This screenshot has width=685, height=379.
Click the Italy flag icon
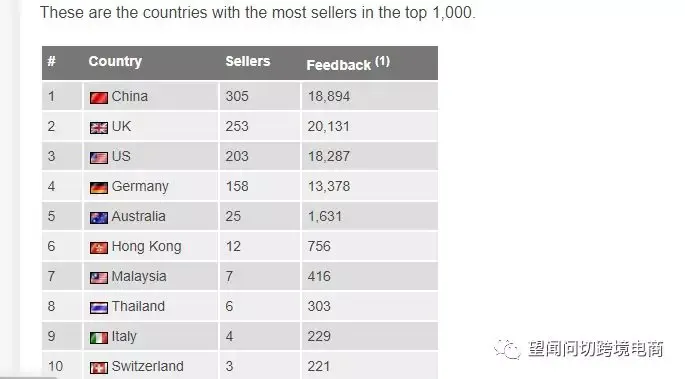point(99,338)
